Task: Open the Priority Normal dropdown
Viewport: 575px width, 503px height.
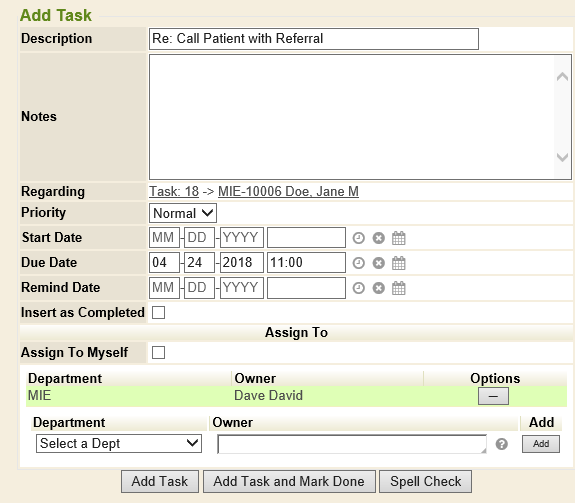Action: tap(183, 213)
